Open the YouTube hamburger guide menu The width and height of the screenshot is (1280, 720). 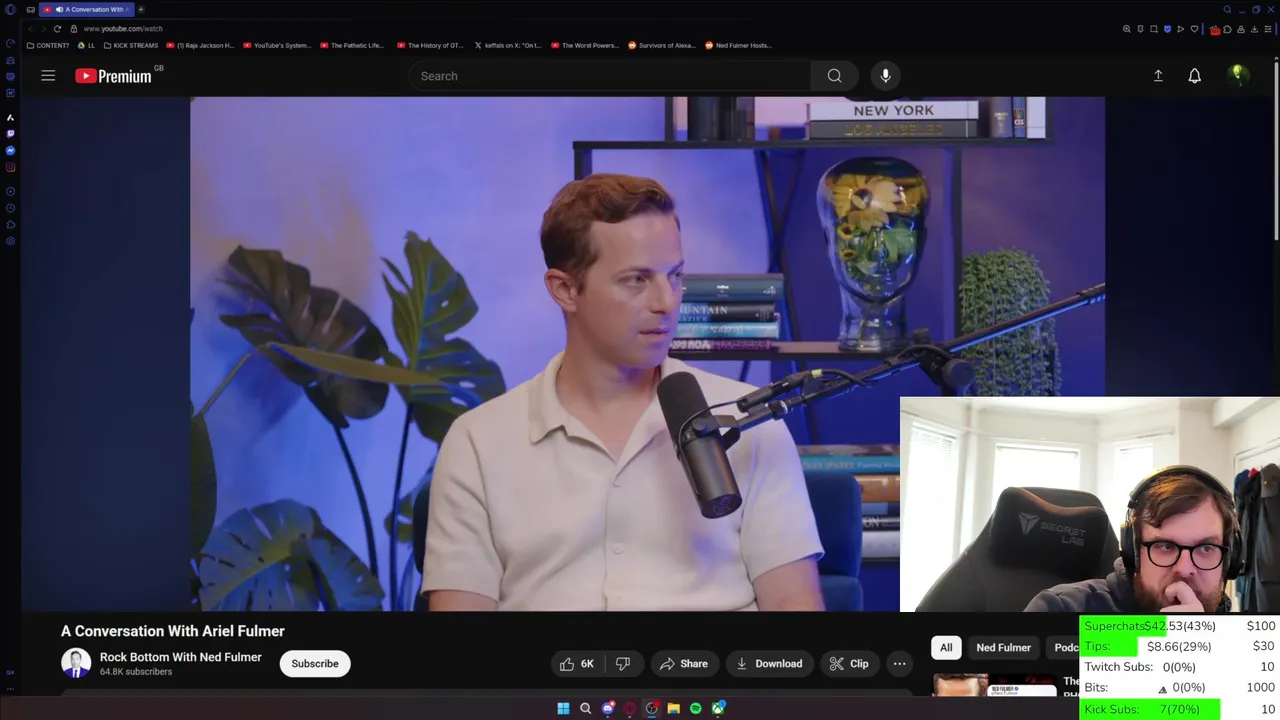48,76
